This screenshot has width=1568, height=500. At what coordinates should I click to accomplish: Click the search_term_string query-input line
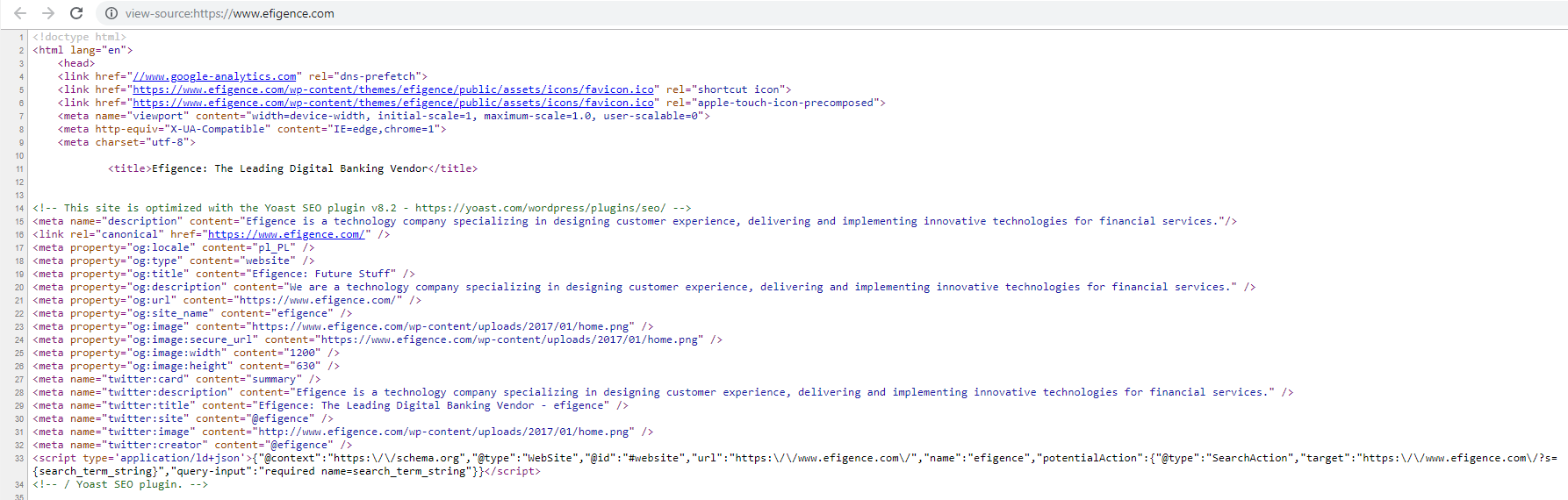point(287,471)
